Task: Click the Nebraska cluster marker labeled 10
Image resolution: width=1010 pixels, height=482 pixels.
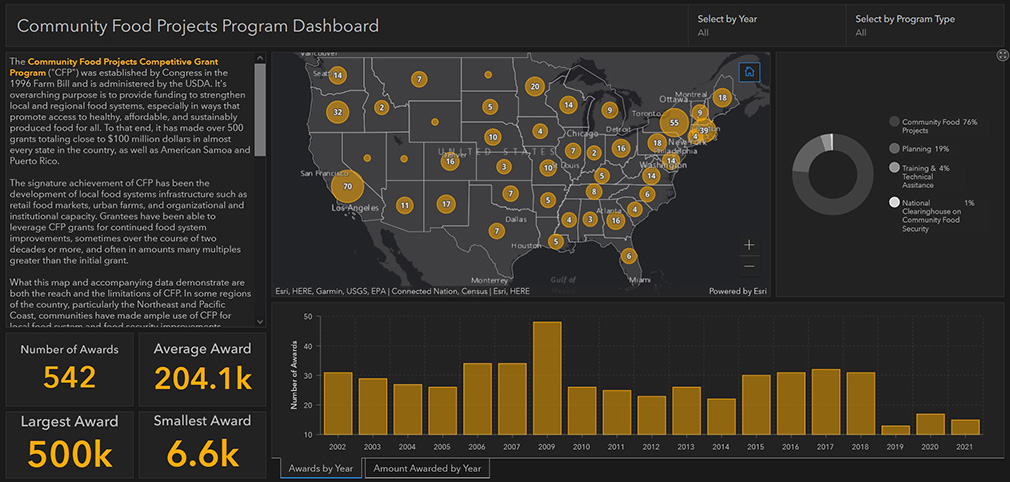Action: tap(493, 137)
